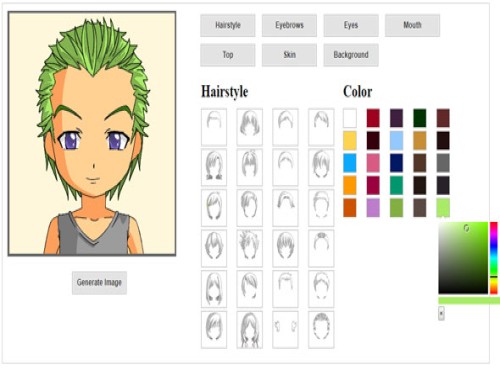The height and width of the screenshot is (370, 500).
Task: Choose the first hairstyle in the fourth row
Action: click(214, 248)
